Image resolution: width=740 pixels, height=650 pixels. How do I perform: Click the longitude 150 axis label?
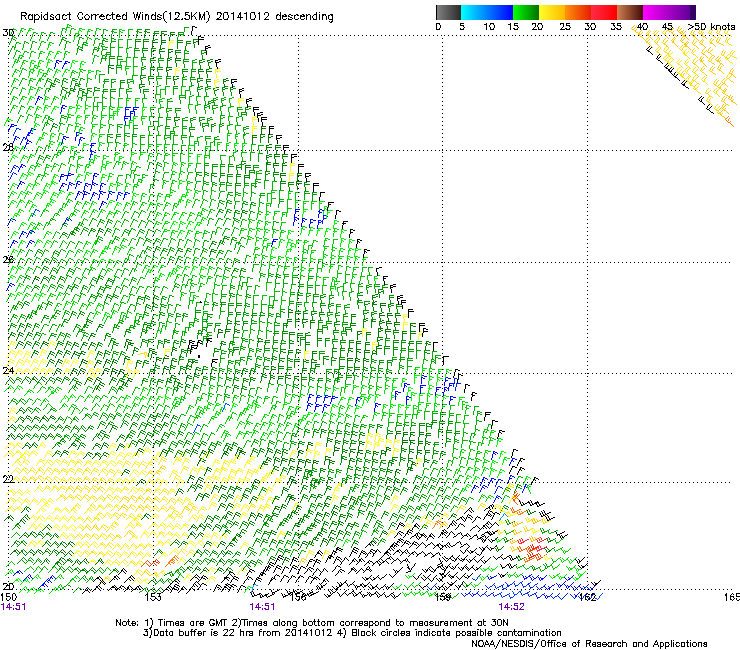[8, 598]
